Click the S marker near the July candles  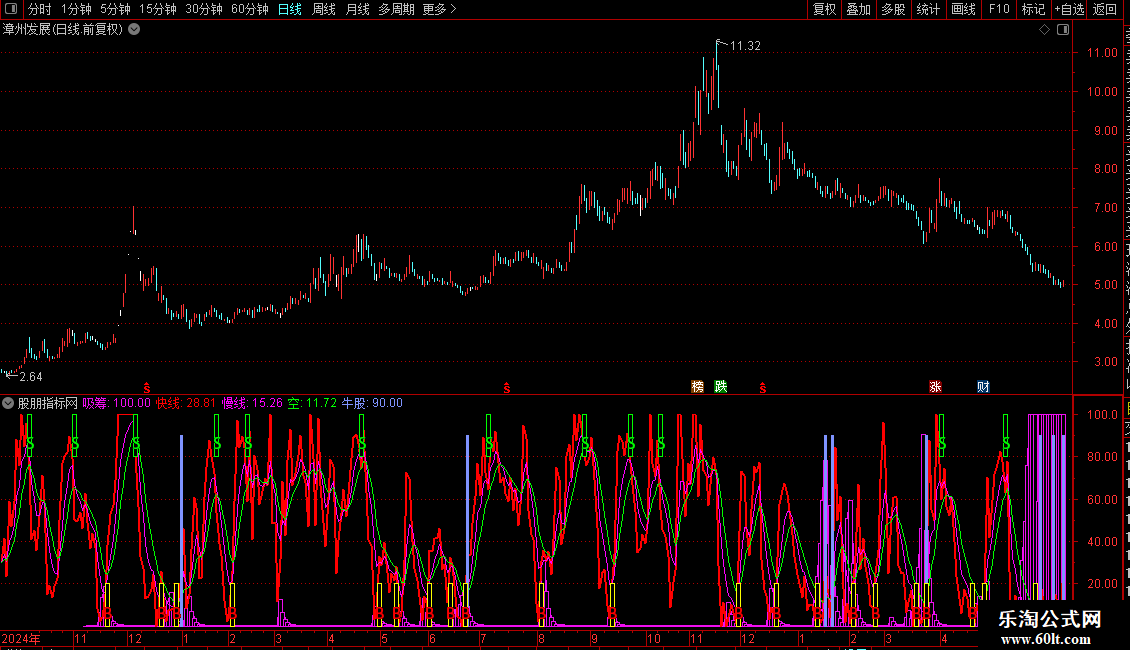pos(507,388)
